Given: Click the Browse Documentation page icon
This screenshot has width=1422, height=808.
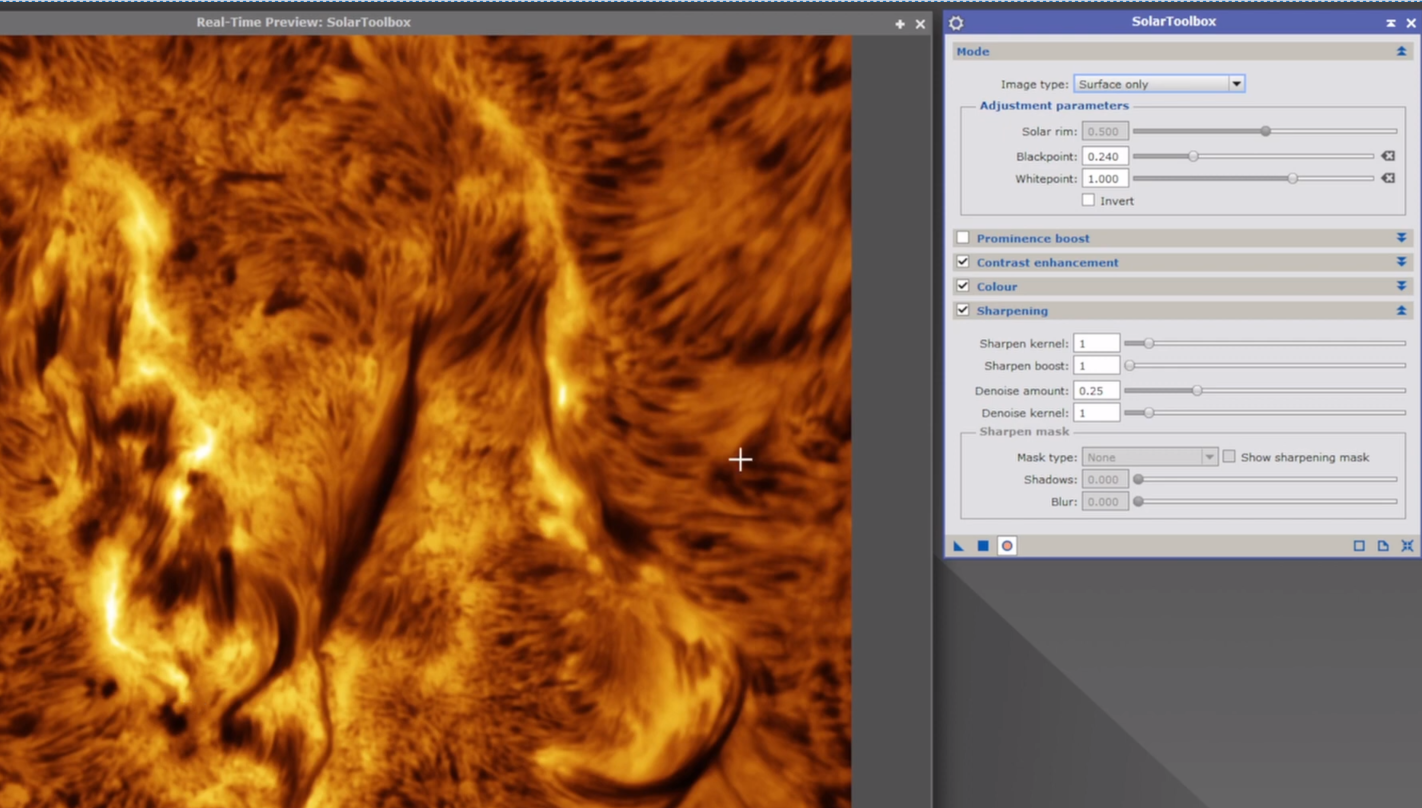Looking at the screenshot, I should point(1383,546).
